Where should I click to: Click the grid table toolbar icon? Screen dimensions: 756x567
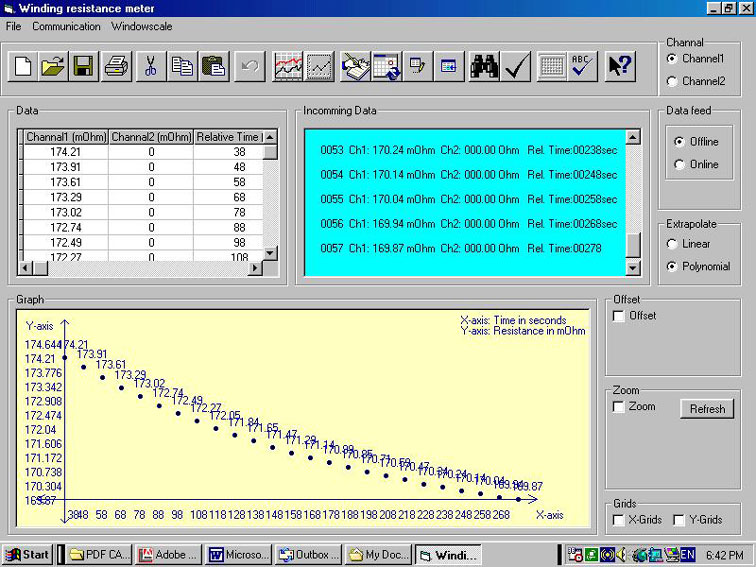551,66
